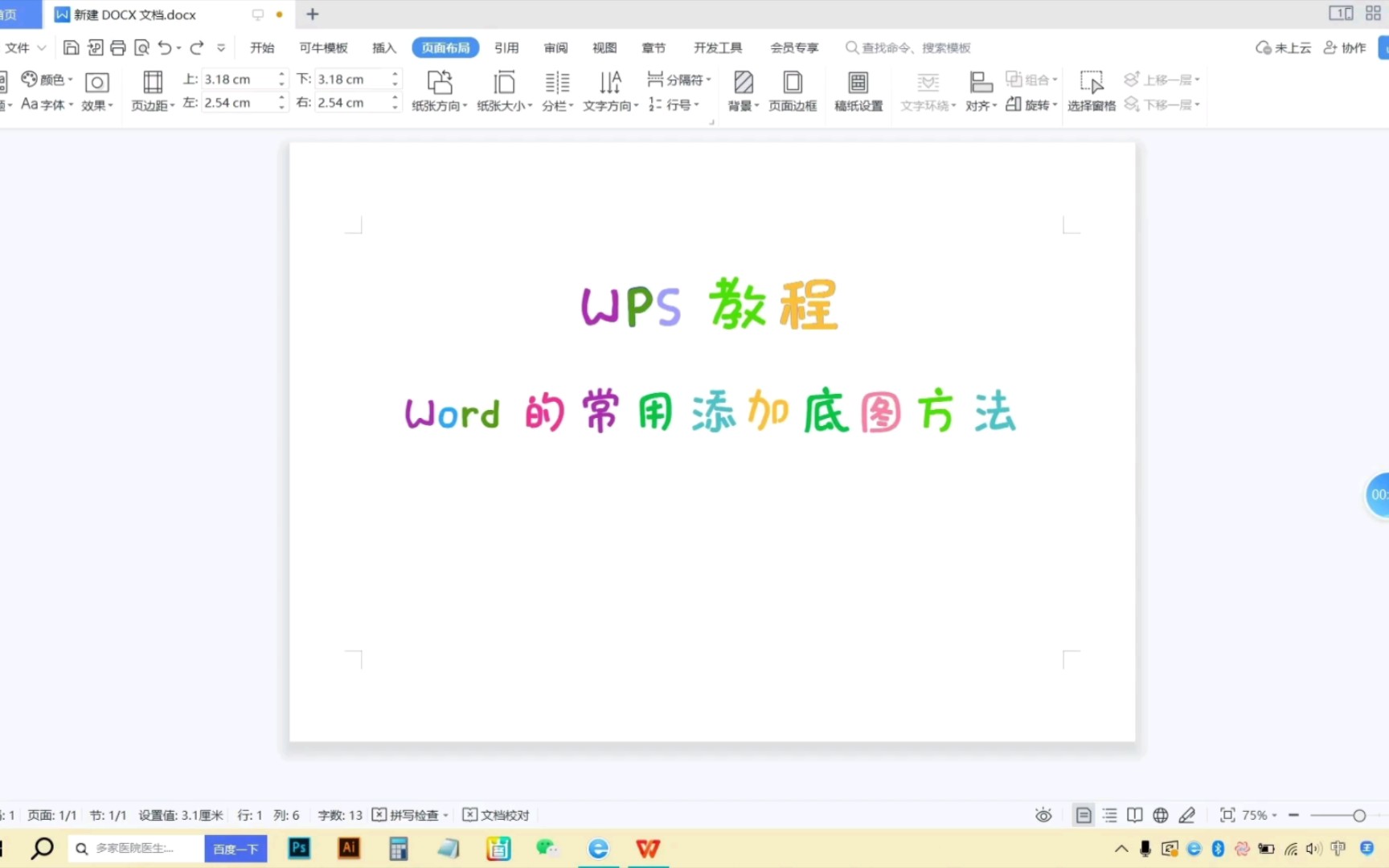Click the Redo arrow icon
Viewport: 1389px width, 868px height.
pos(197,47)
